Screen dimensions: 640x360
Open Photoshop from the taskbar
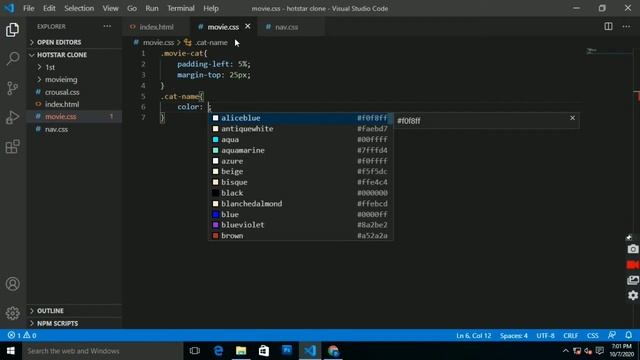tap(287, 351)
